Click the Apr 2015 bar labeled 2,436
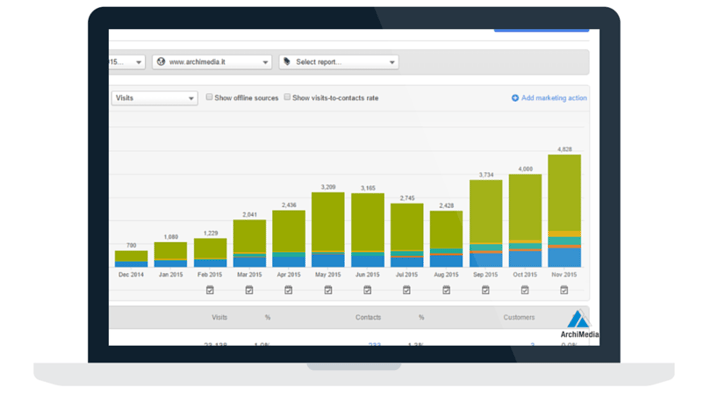This screenshot has width=711, height=395. tap(289, 239)
